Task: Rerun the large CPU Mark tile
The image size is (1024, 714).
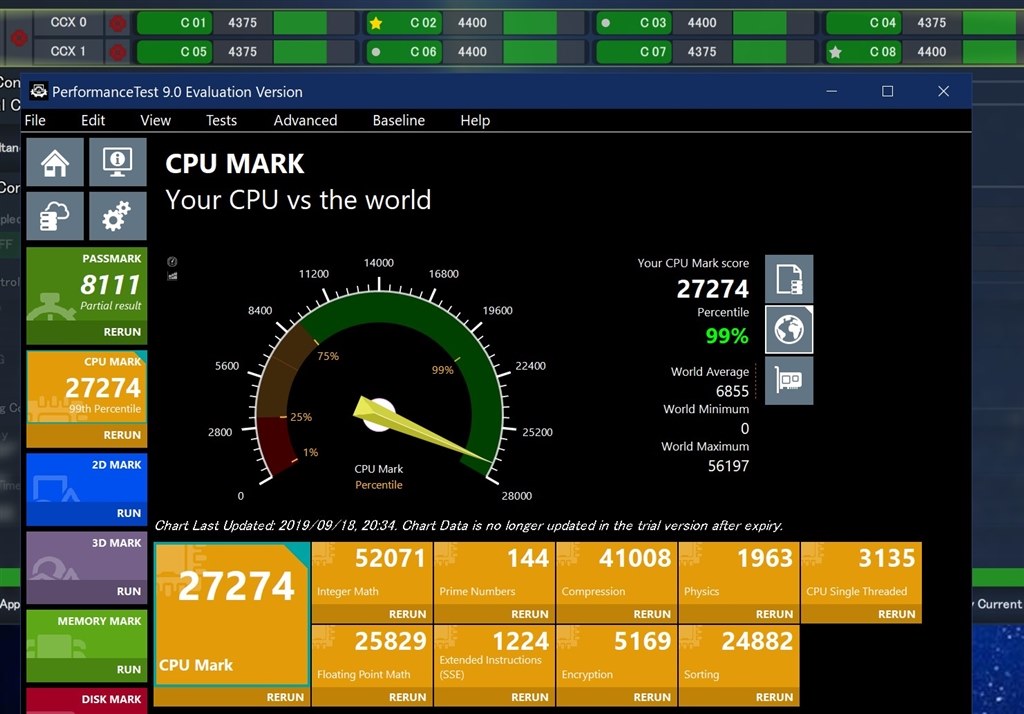Action: click(x=285, y=697)
